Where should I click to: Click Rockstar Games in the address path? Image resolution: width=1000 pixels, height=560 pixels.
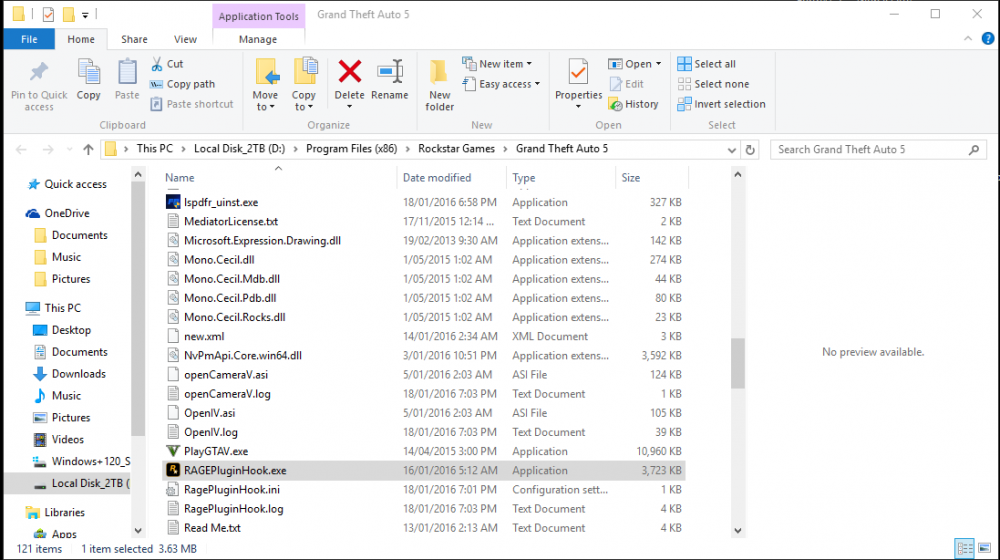[456, 149]
